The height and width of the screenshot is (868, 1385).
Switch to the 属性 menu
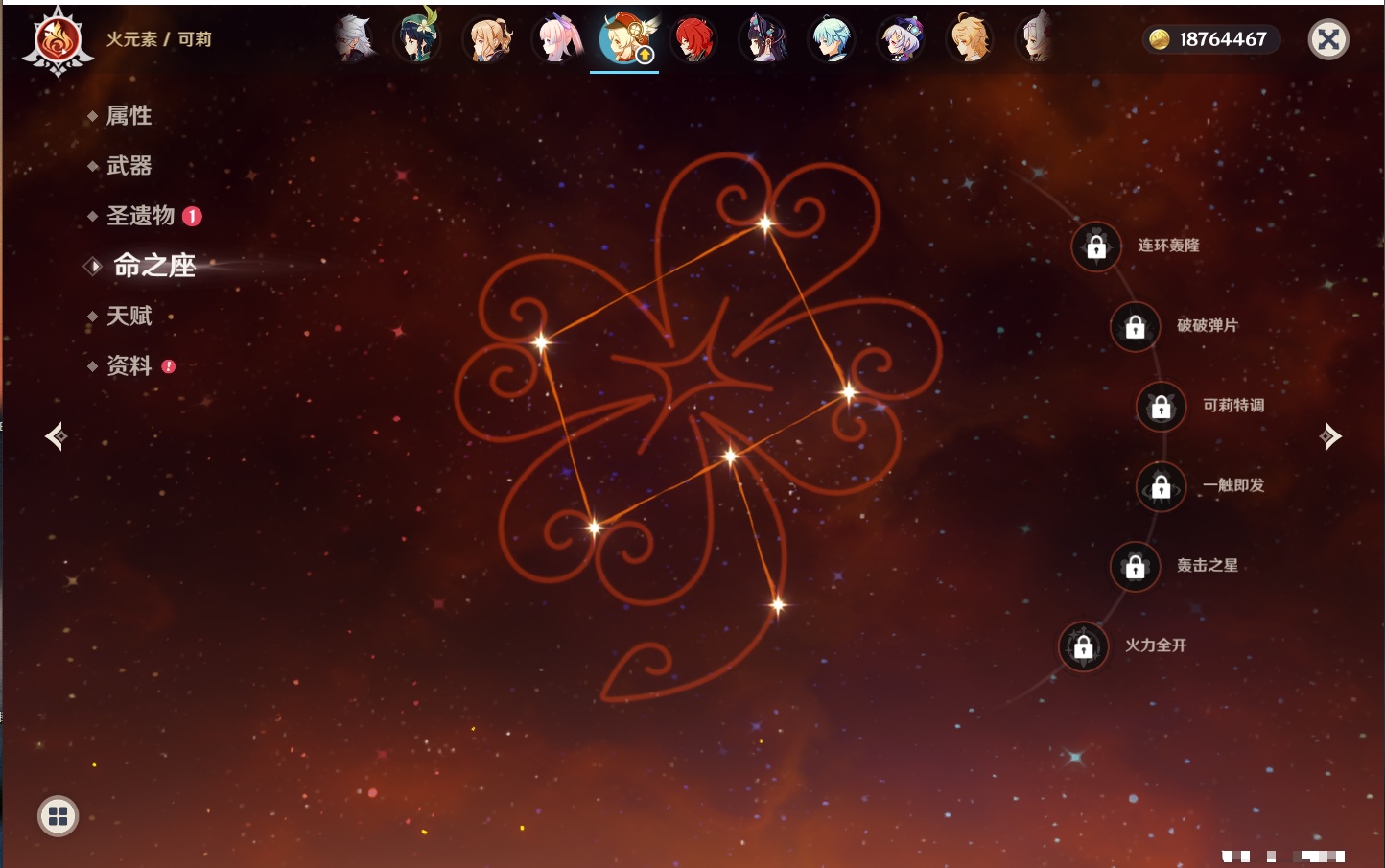[129, 116]
